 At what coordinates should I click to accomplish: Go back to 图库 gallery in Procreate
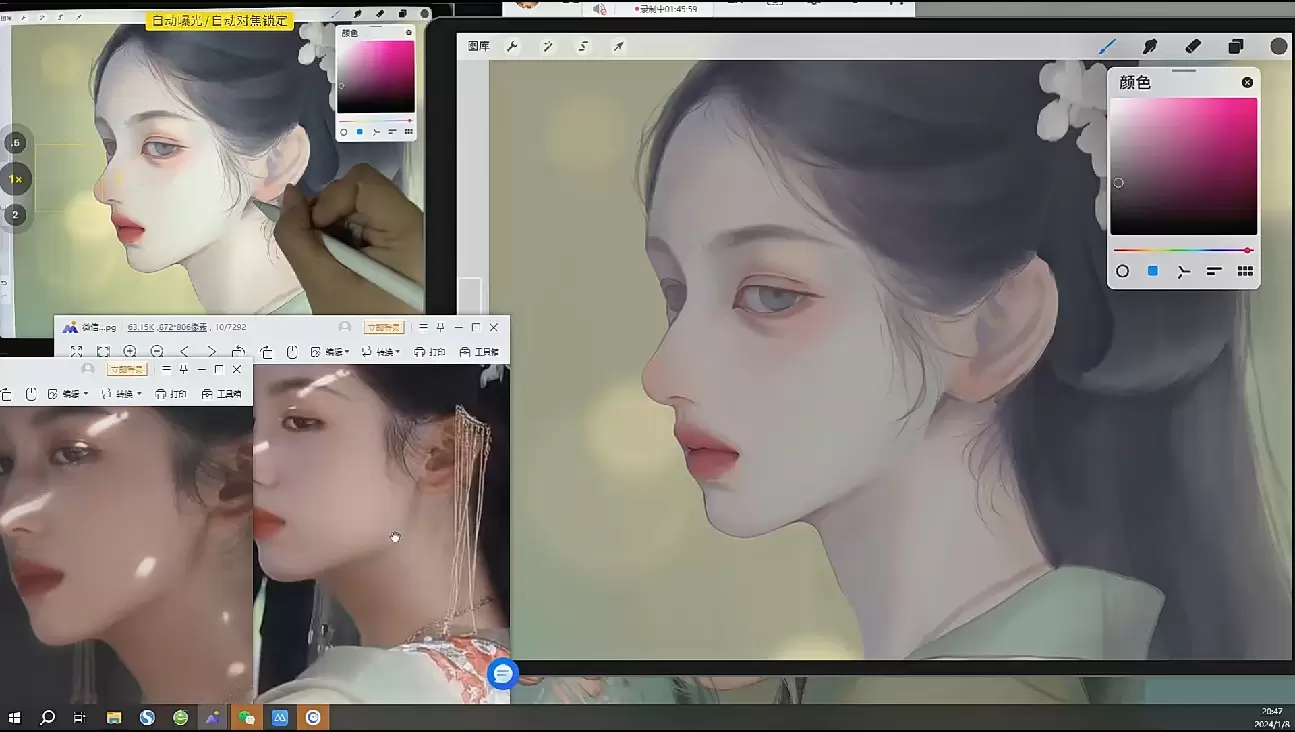coord(479,47)
